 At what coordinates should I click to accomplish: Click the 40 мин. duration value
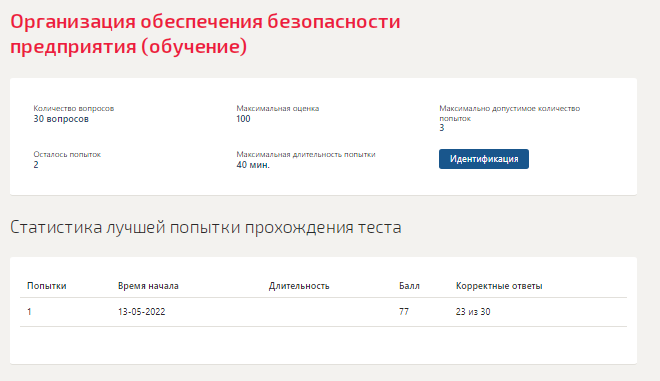(253, 165)
